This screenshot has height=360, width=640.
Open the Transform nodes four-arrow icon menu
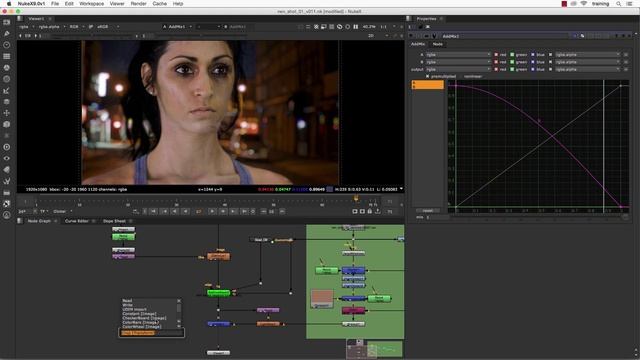(x=7, y=113)
